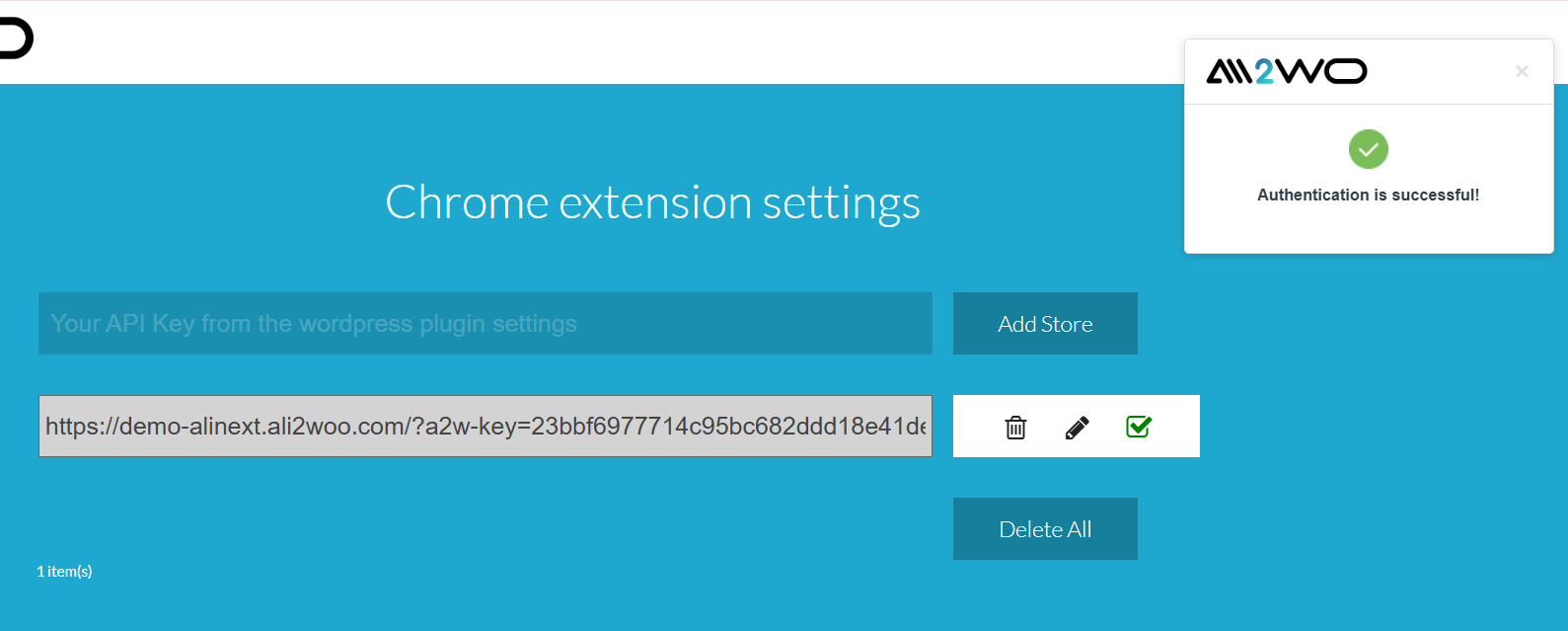
Task: Click the 1 item(s) counter label
Action: tap(64, 571)
